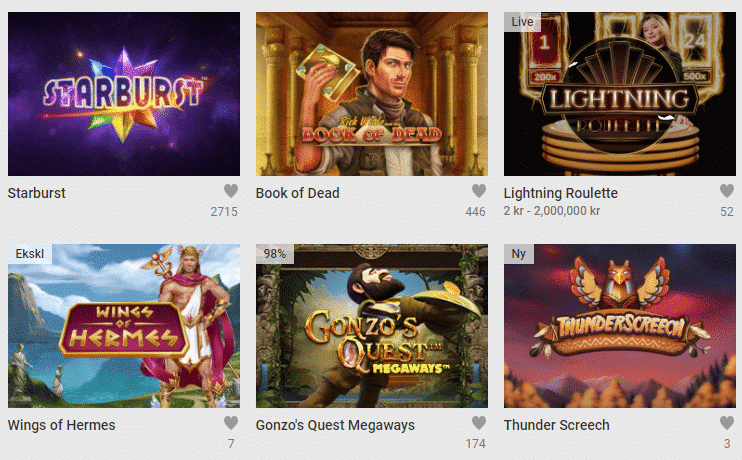Add Lightning Roulette to favorites via heart
742x460 pixels.
point(727,191)
